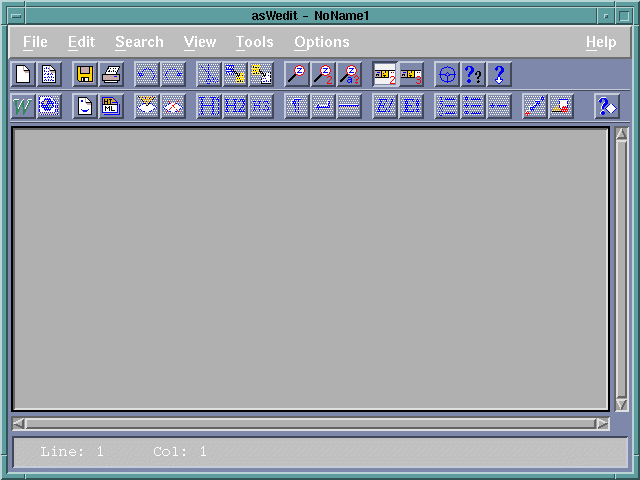Click the vertical scrollbar down arrow
This screenshot has width=640, height=480.
(621, 404)
